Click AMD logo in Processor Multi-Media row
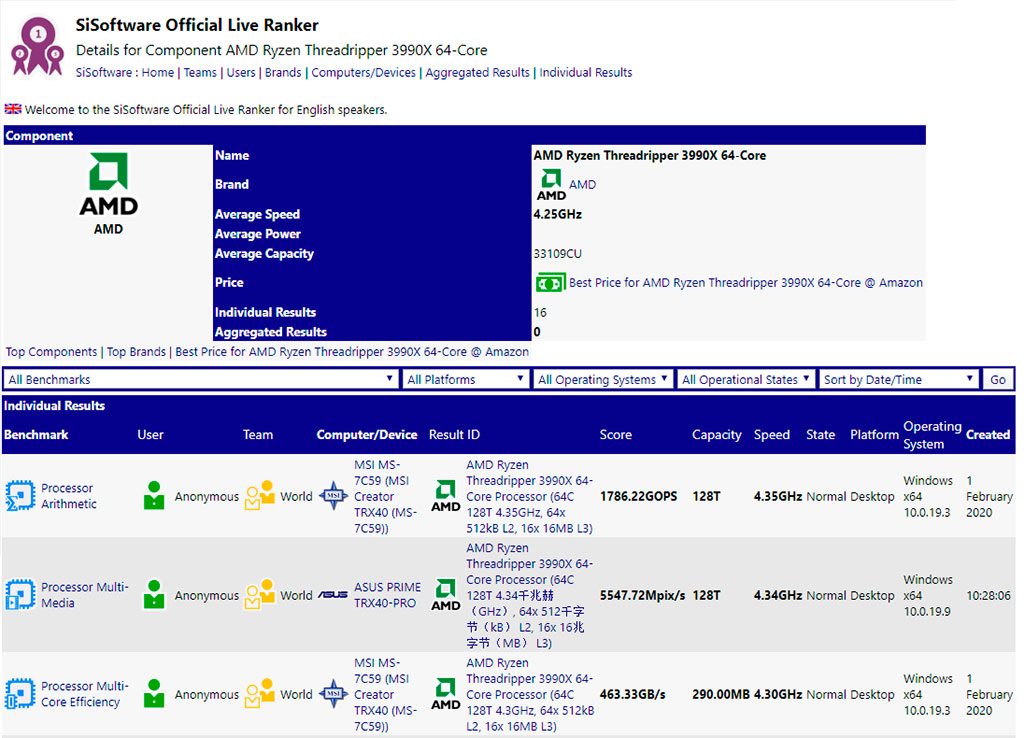This screenshot has width=1024, height=738. pos(445,596)
